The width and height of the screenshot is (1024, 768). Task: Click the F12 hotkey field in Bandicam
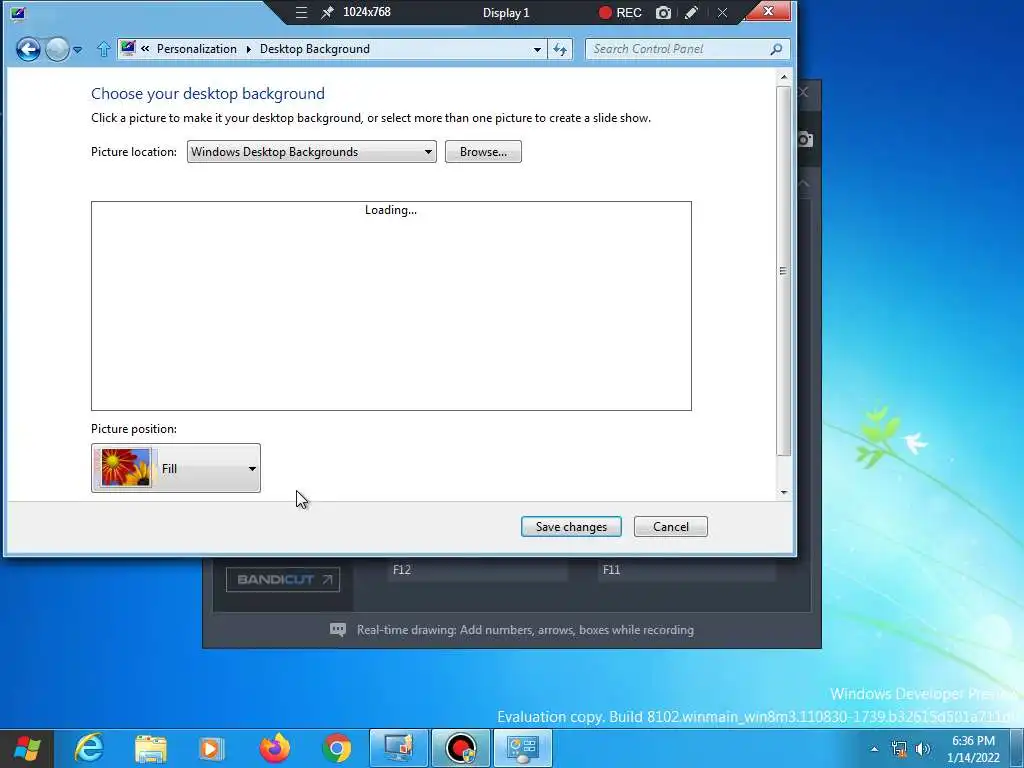click(x=477, y=570)
